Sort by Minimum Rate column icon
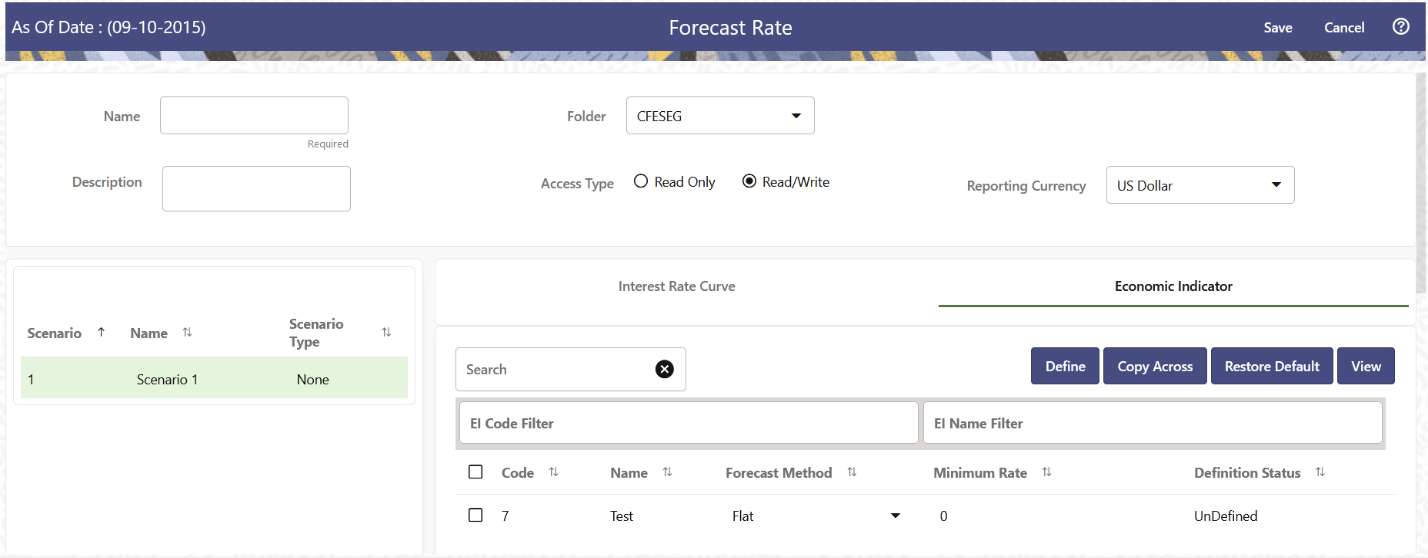This screenshot has height=558, width=1428. click(1047, 472)
